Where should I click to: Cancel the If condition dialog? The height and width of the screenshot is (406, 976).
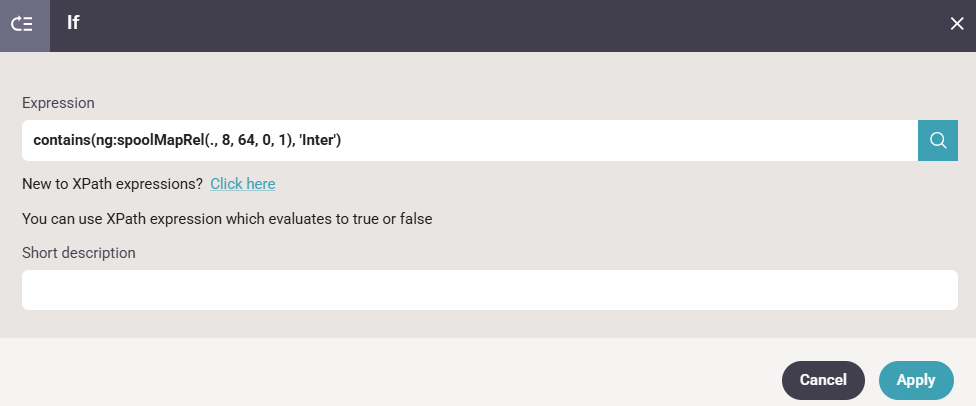(x=823, y=380)
